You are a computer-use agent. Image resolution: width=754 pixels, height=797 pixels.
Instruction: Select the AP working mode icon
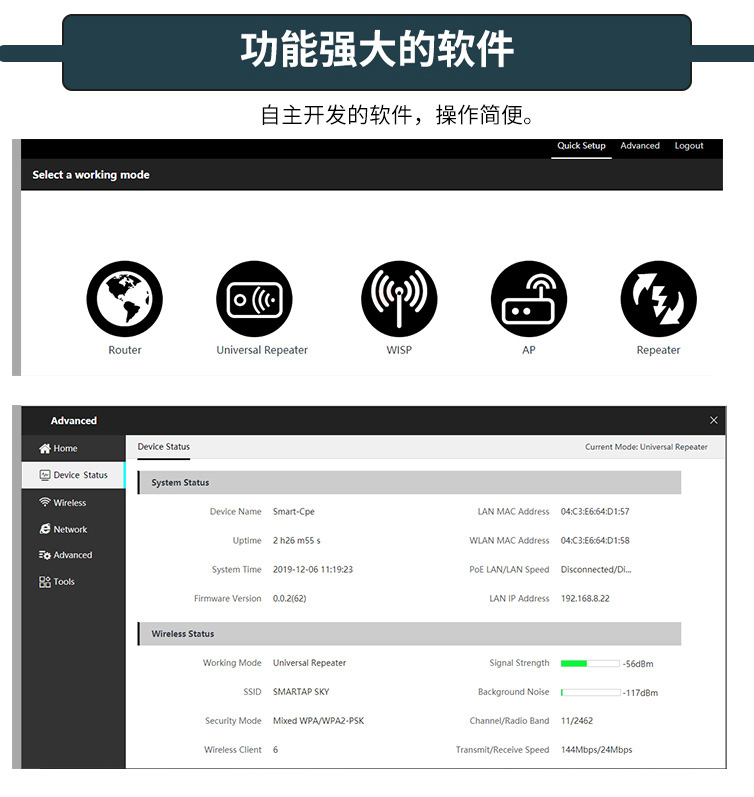coord(528,299)
